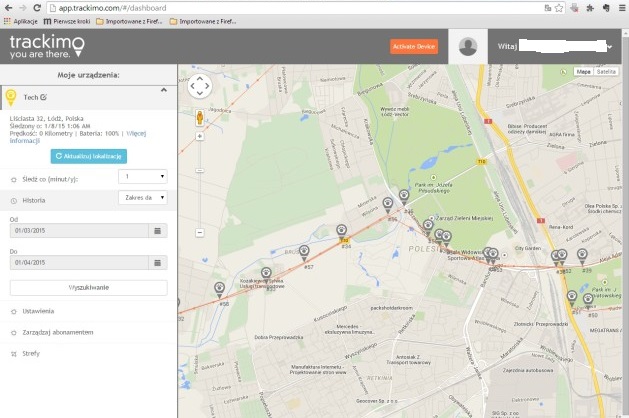Click the map pan control
629x418 pixels.
[200, 86]
